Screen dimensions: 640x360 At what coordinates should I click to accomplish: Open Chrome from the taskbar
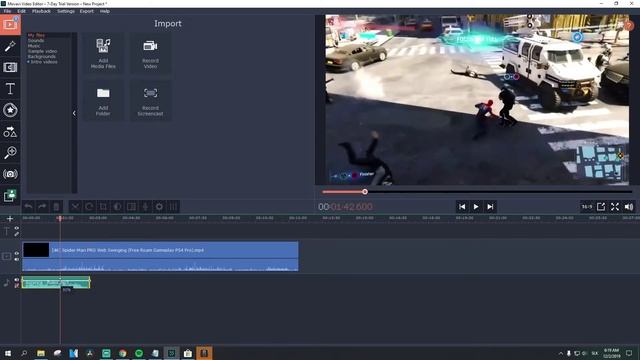(x=122, y=353)
